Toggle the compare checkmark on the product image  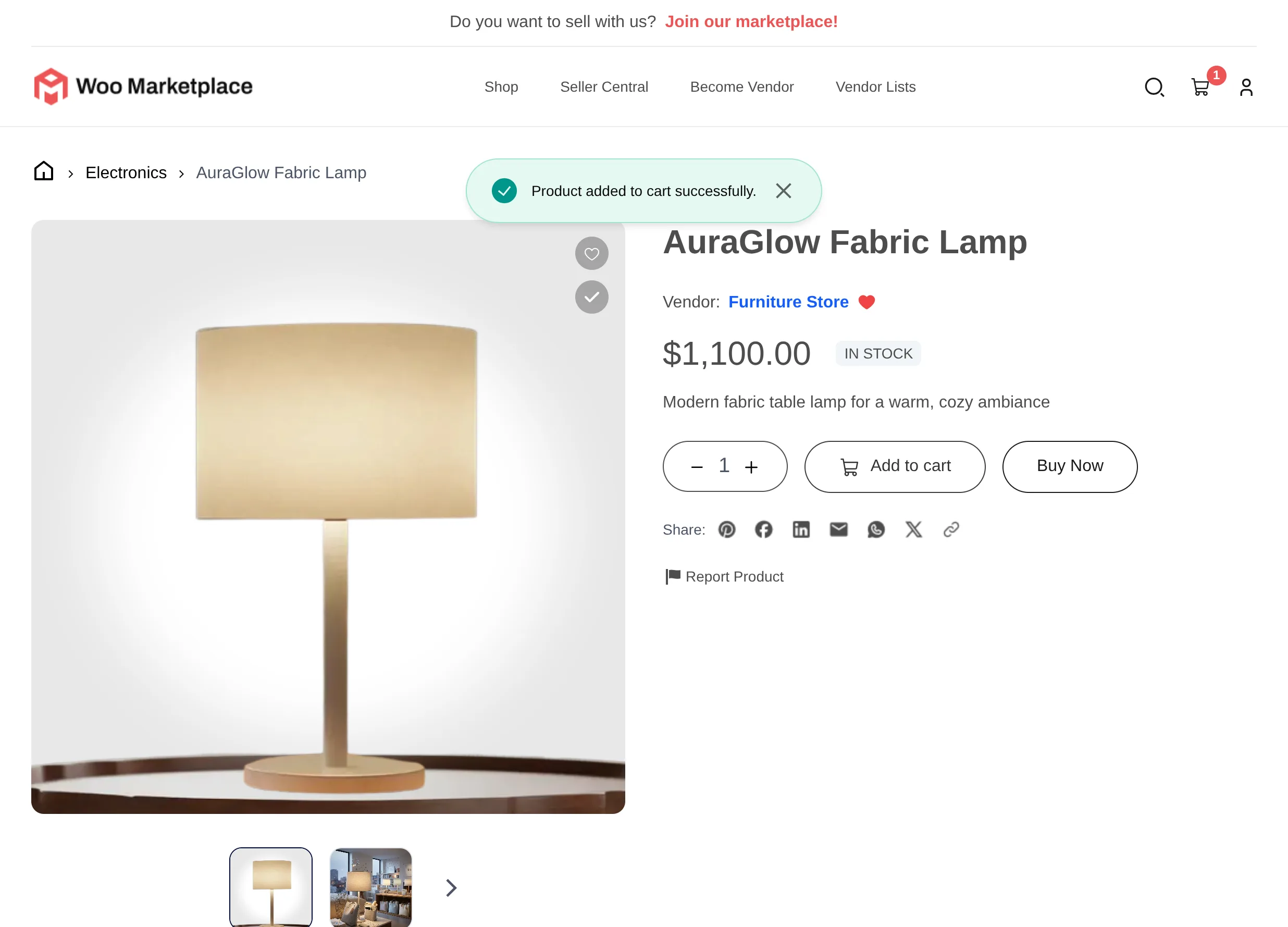(x=592, y=296)
